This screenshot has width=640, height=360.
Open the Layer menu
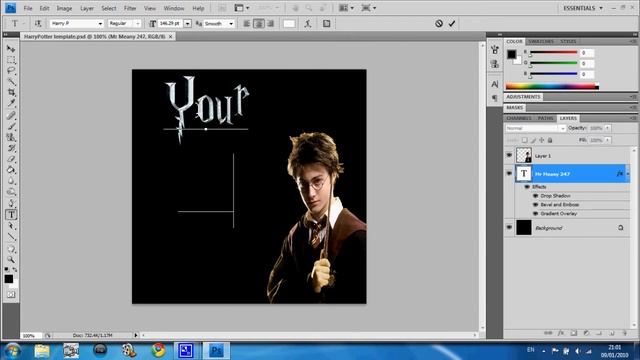coord(87,8)
